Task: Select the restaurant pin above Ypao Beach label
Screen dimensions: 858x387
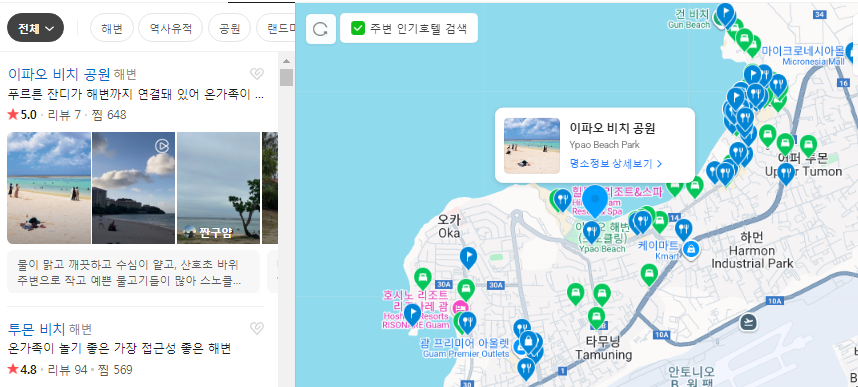Action: pos(591,232)
